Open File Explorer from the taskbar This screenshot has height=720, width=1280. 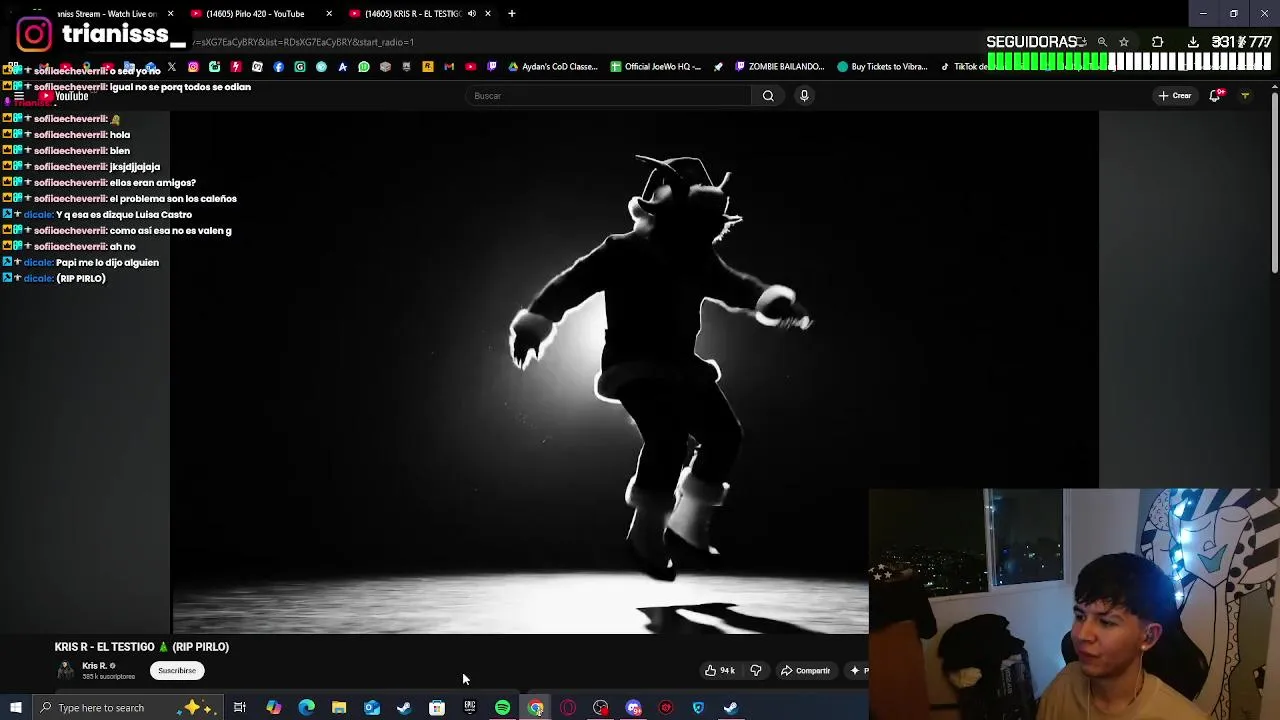[339, 708]
